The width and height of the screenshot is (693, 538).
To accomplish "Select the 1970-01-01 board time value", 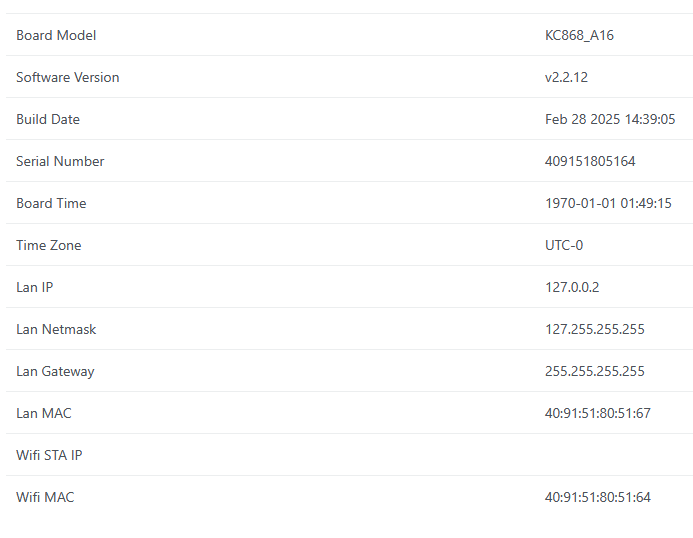I will click(608, 203).
